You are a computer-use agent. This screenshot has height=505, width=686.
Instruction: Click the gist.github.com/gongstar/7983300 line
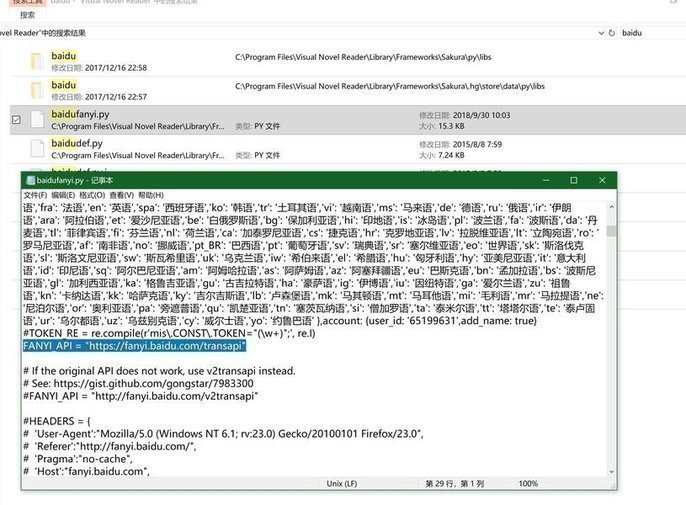coord(138,383)
